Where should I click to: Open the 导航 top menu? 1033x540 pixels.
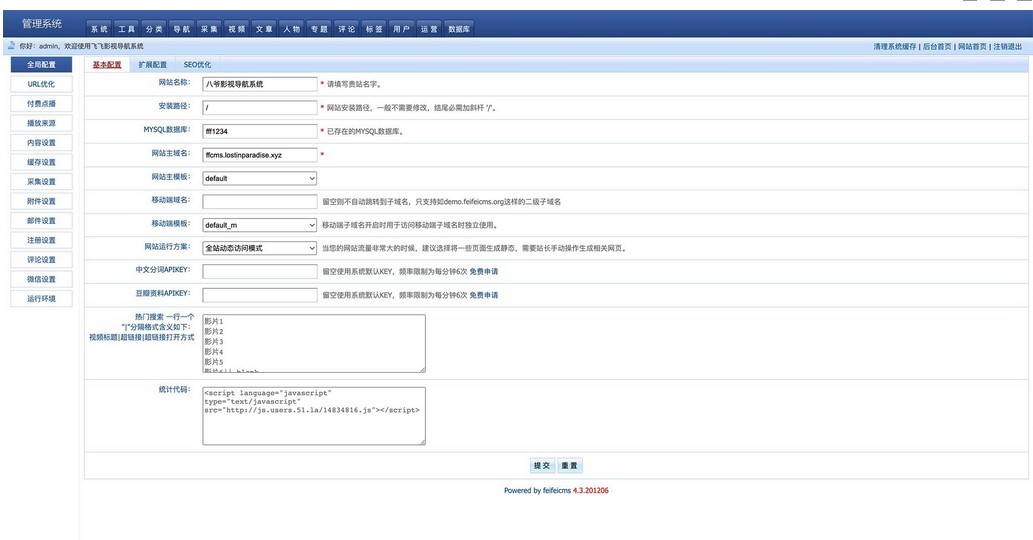[x=182, y=28]
